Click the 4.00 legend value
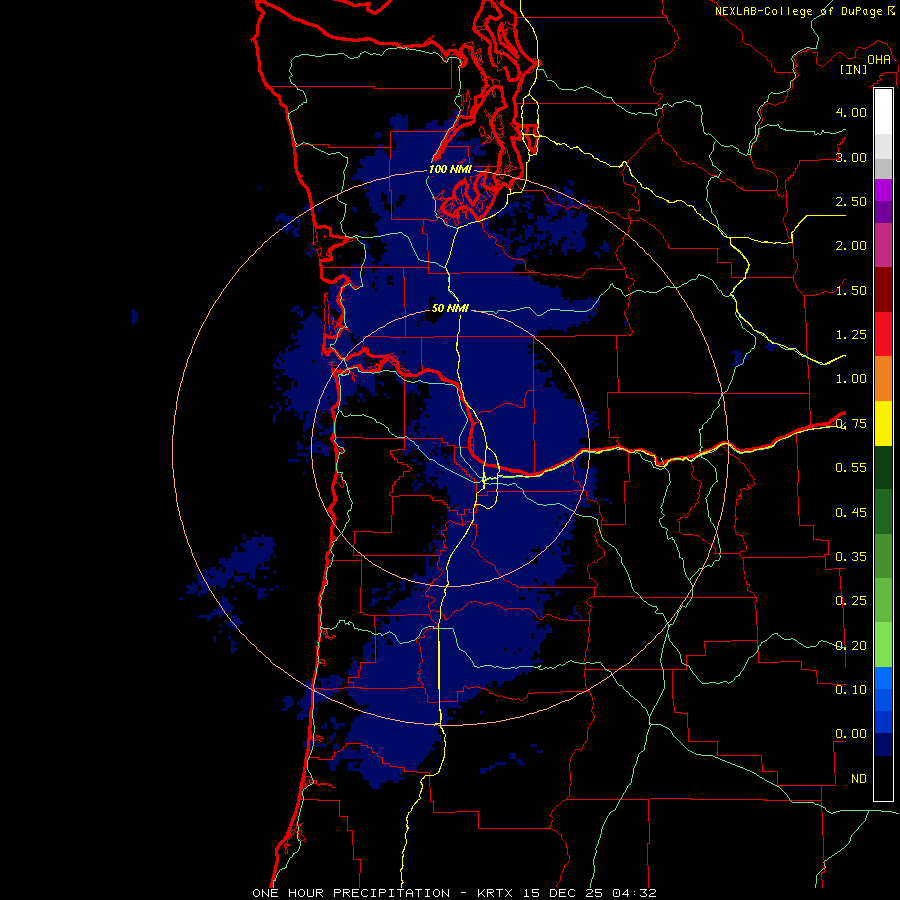900x900 pixels. click(851, 112)
